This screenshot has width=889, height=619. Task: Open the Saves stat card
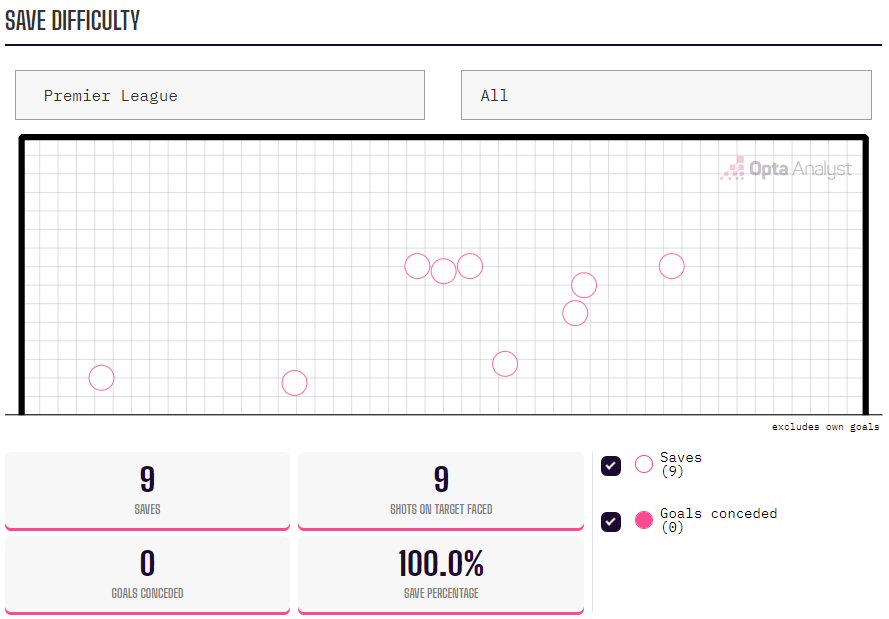(x=147, y=491)
